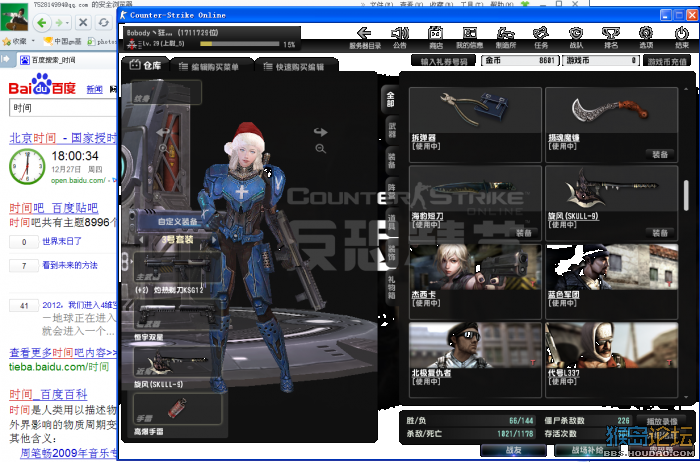Select the 装饰 decoration side tab
The image size is (700, 462).
[391, 251]
